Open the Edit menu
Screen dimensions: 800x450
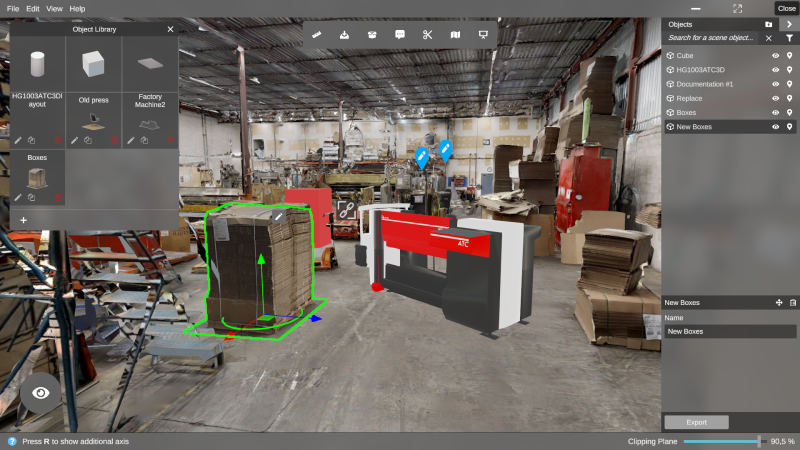(33, 9)
